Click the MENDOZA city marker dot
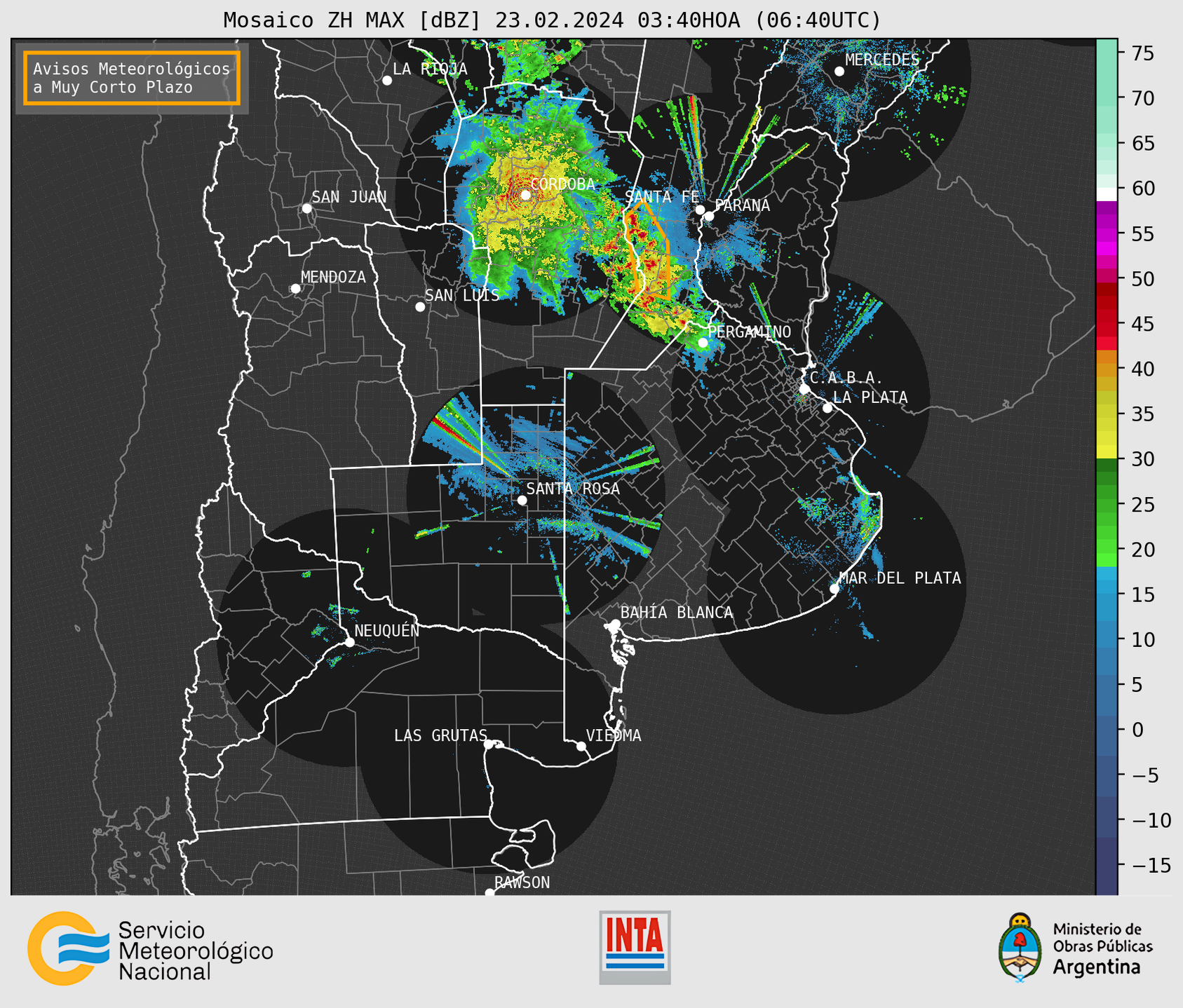Viewport: 1183px width, 1008px height. click(296, 288)
